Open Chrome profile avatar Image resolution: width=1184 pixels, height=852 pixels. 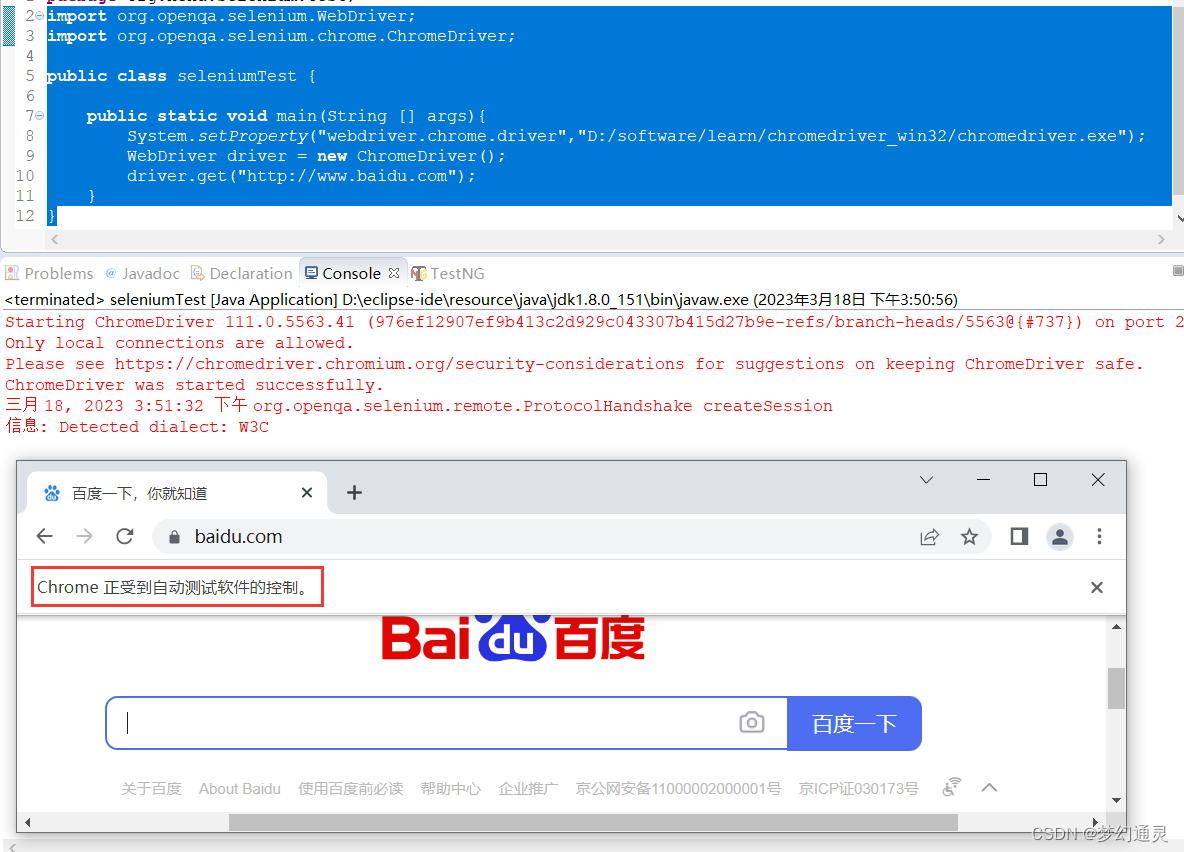1060,537
